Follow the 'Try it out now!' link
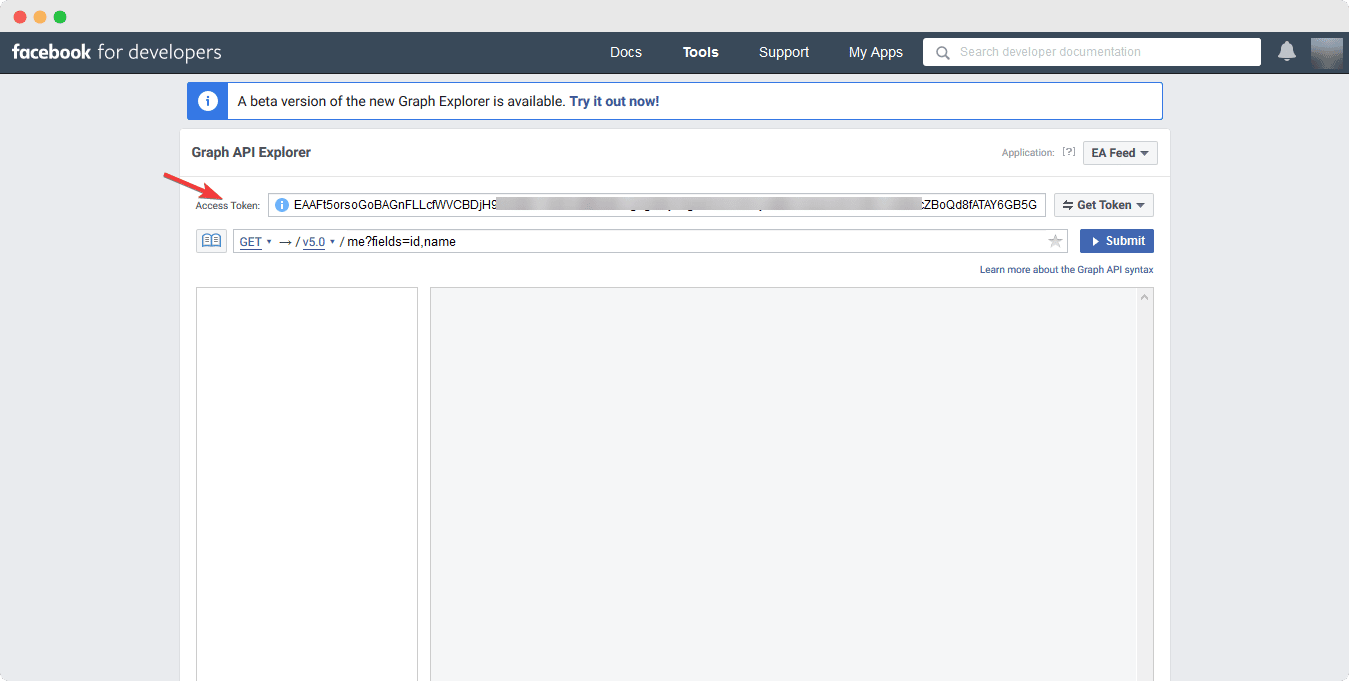Viewport: 1349px width, 681px height. (614, 101)
